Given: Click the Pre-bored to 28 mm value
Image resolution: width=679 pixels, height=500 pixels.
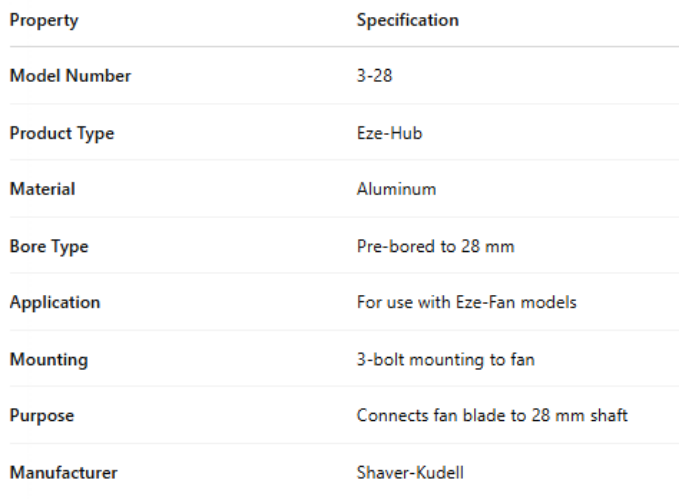Looking at the screenshot, I should tap(435, 246).
